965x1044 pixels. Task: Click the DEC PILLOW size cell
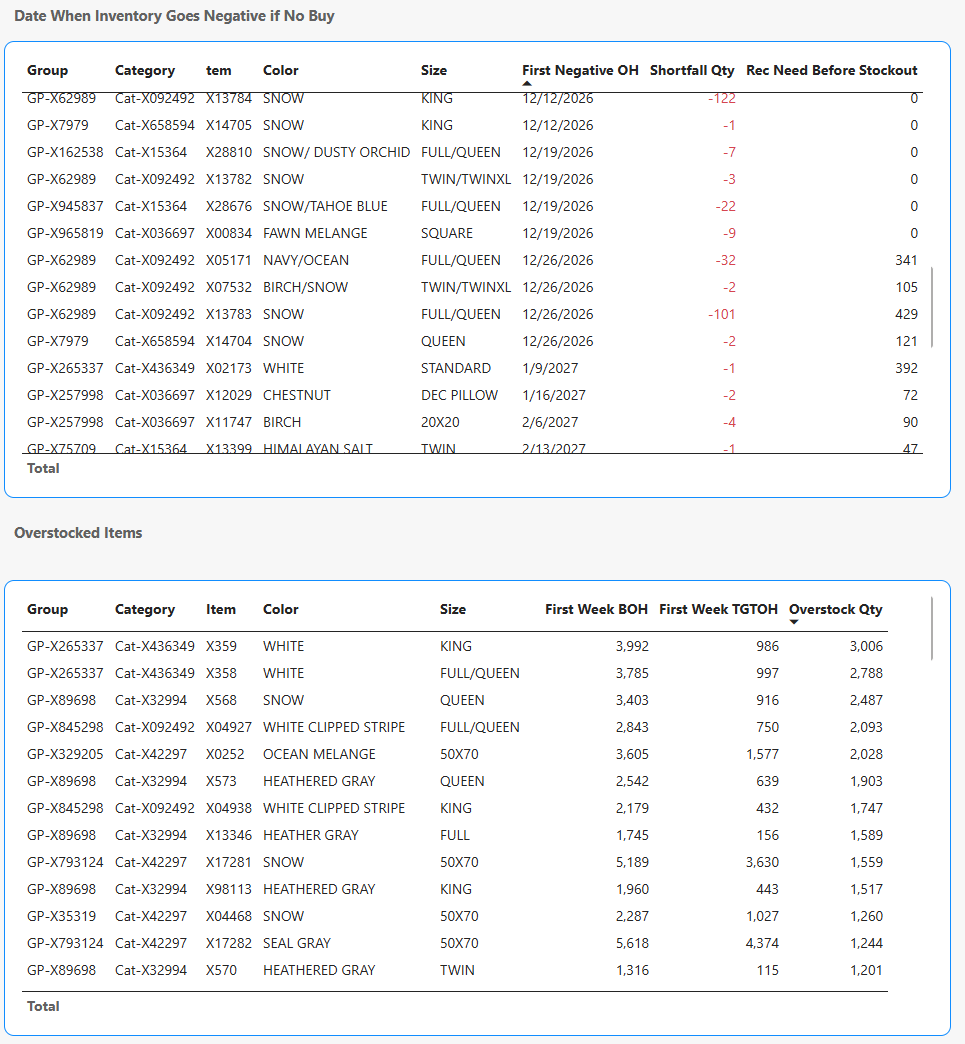tap(459, 395)
